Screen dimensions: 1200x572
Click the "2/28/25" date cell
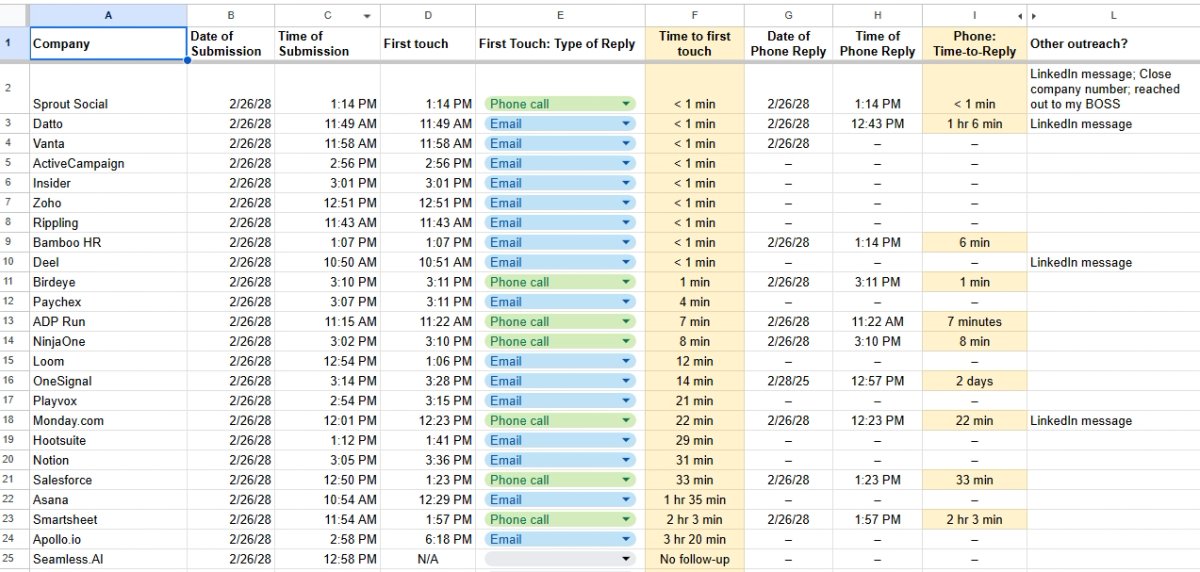788,381
